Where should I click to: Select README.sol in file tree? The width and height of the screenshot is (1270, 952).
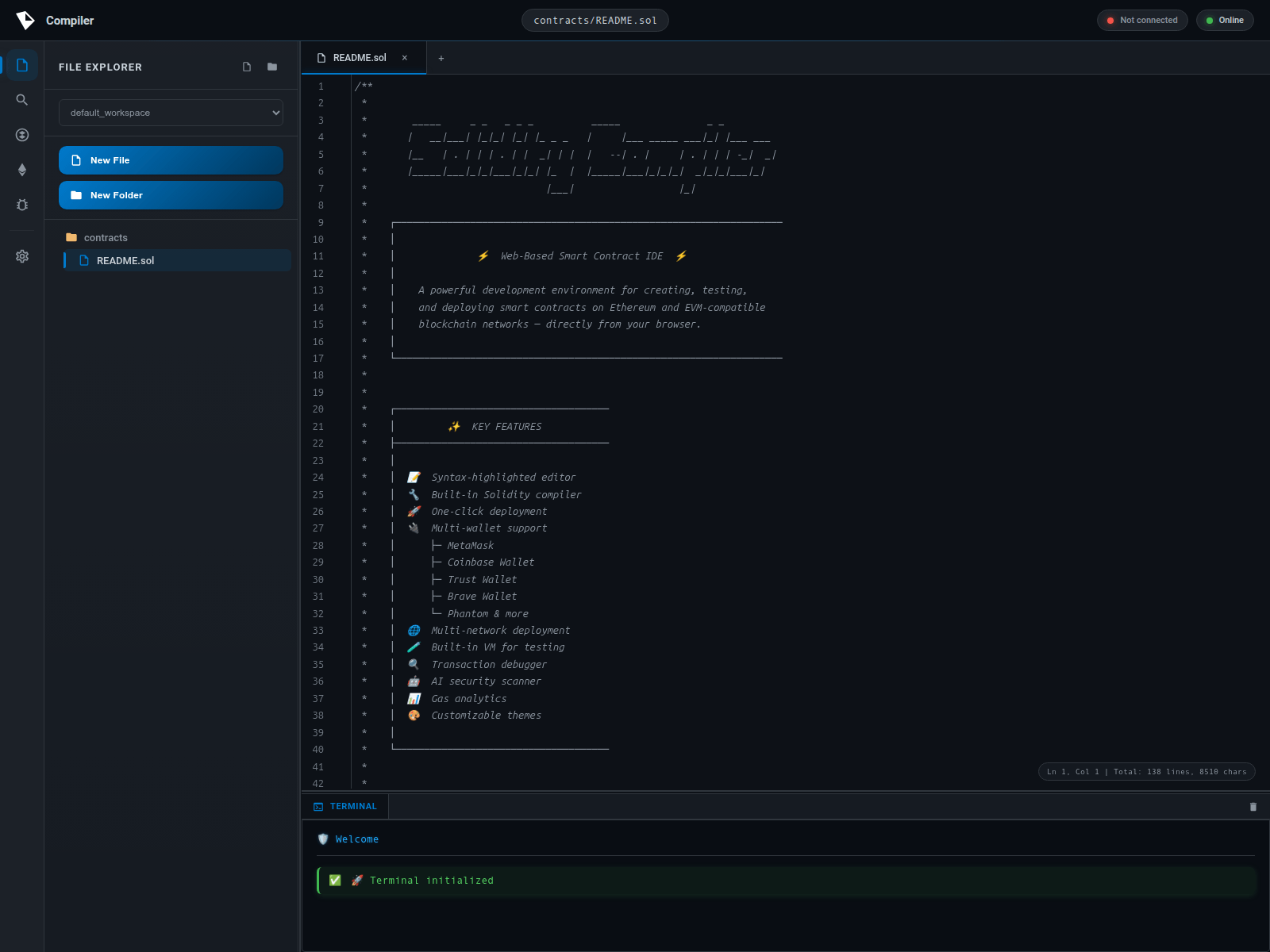point(178,260)
